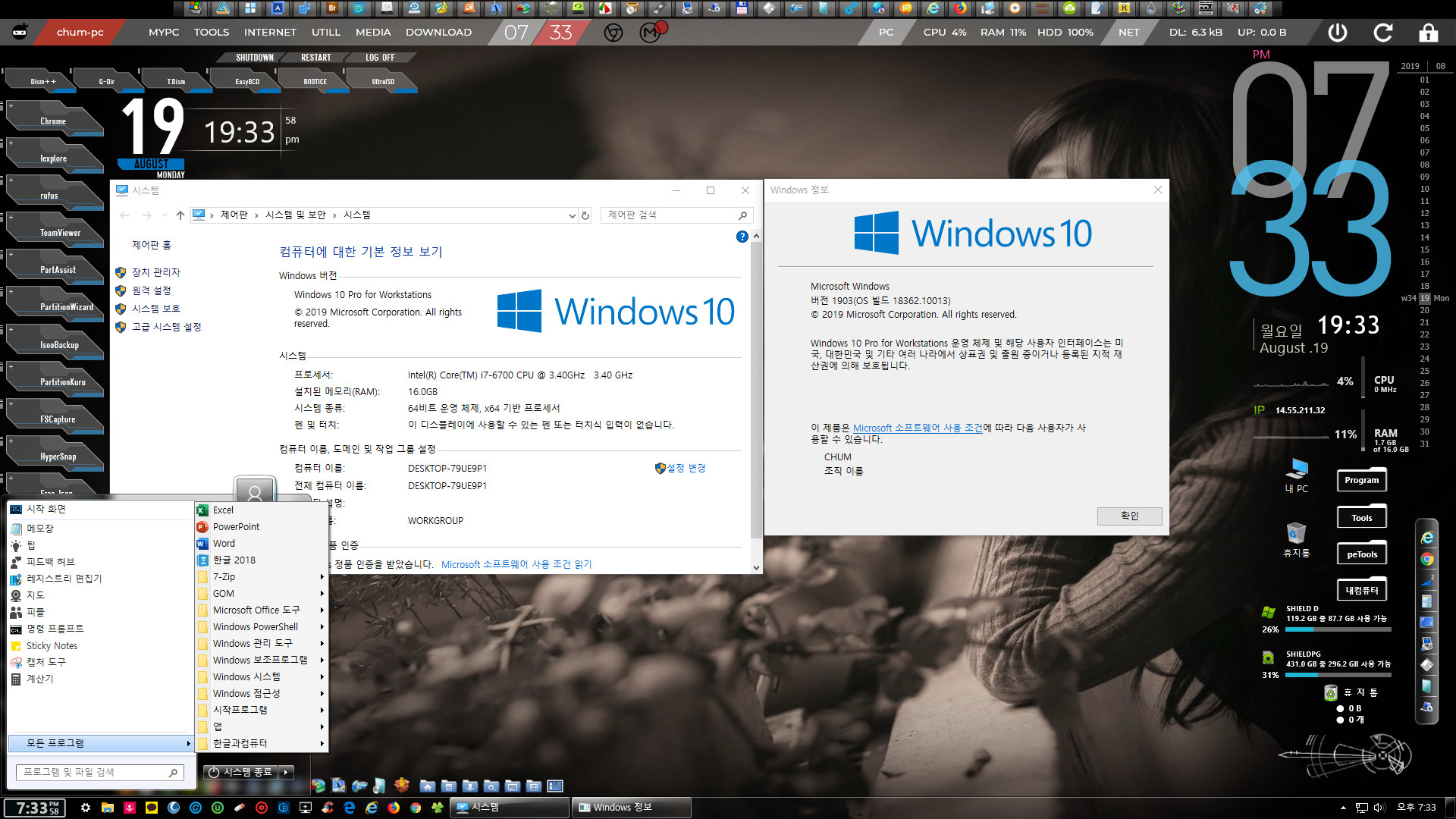This screenshot has height=819, width=1456.
Task: Select the NET tab in the top bar
Action: tap(1128, 33)
